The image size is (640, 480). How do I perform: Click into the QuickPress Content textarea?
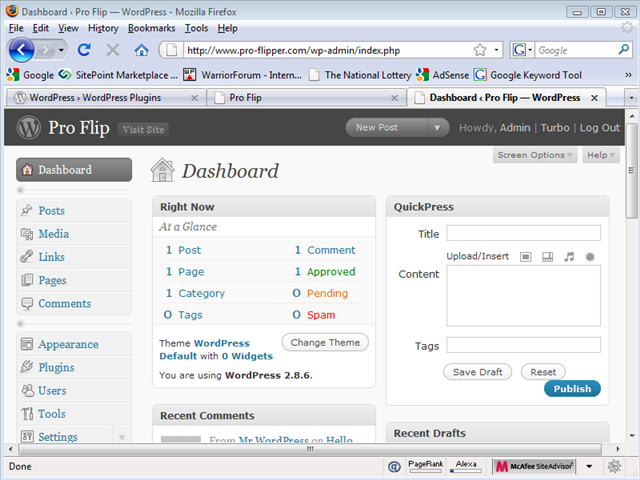tap(523, 296)
